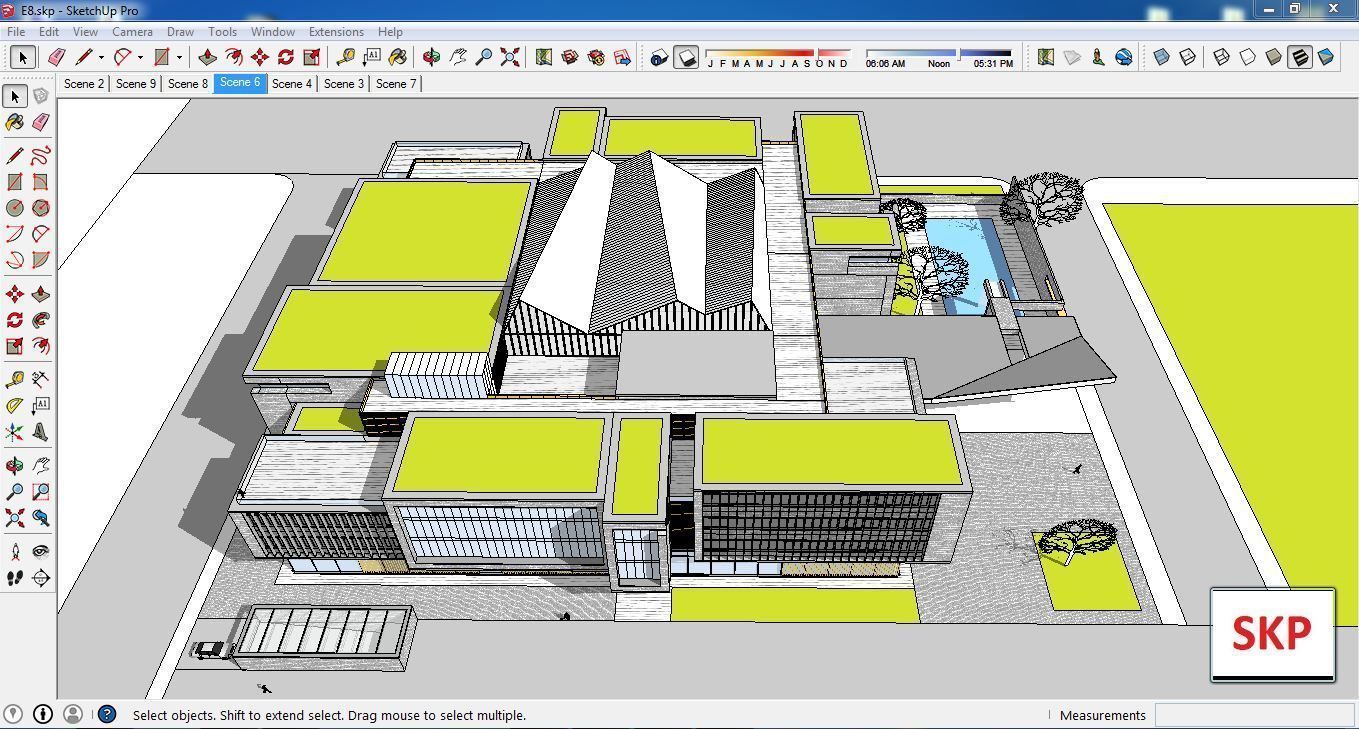Screen dimensions: 1359x729
Task: Open the Window menu
Action: coord(272,32)
